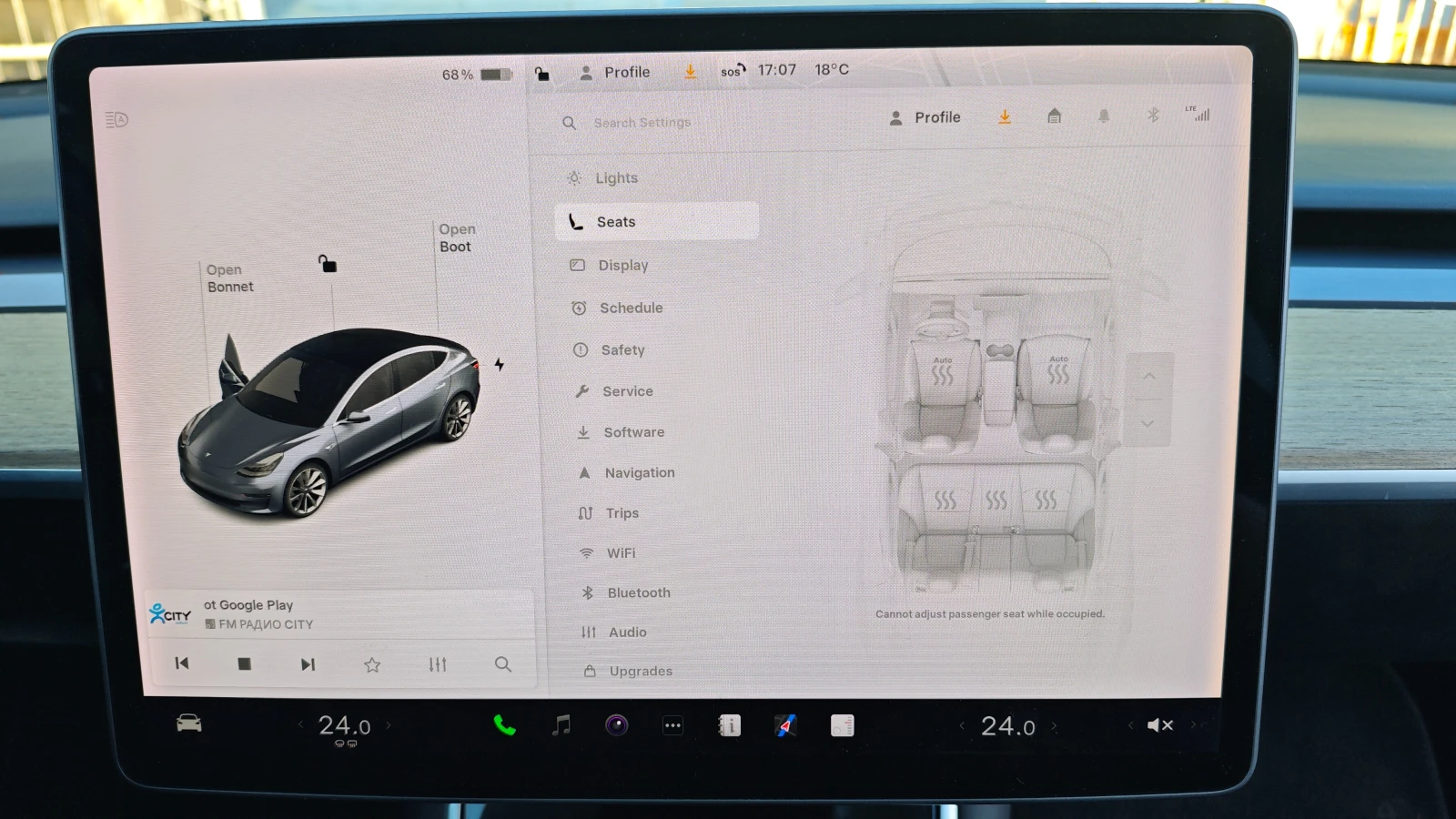Toggle the front passenger seat heater
Viewport: 1456px width, 819px height.
[x=1058, y=373]
